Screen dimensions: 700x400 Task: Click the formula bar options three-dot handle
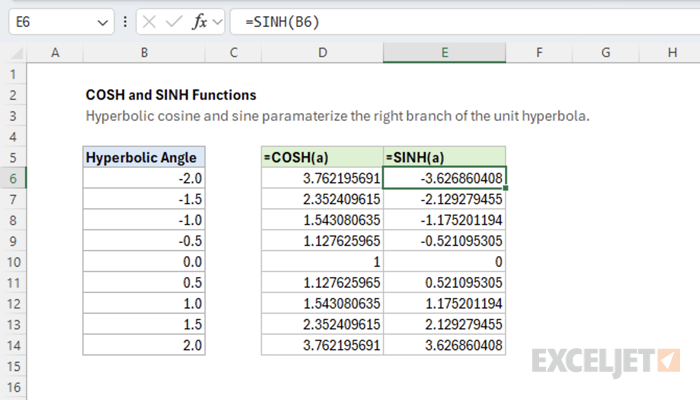(125, 21)
